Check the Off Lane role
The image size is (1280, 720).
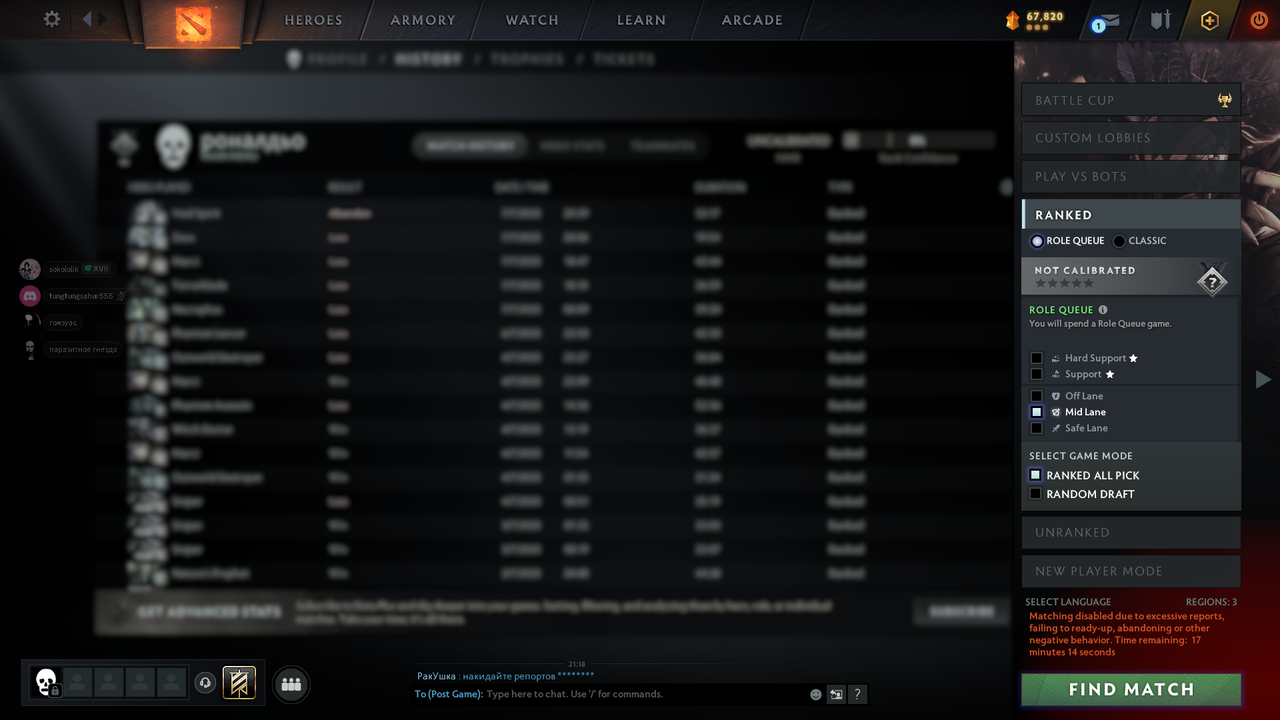pyautogui.click(x=1037, y=396)
